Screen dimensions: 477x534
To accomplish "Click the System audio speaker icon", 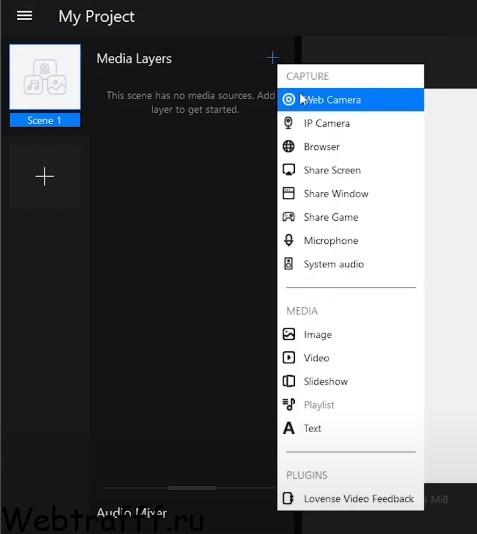I will point(289,264).
